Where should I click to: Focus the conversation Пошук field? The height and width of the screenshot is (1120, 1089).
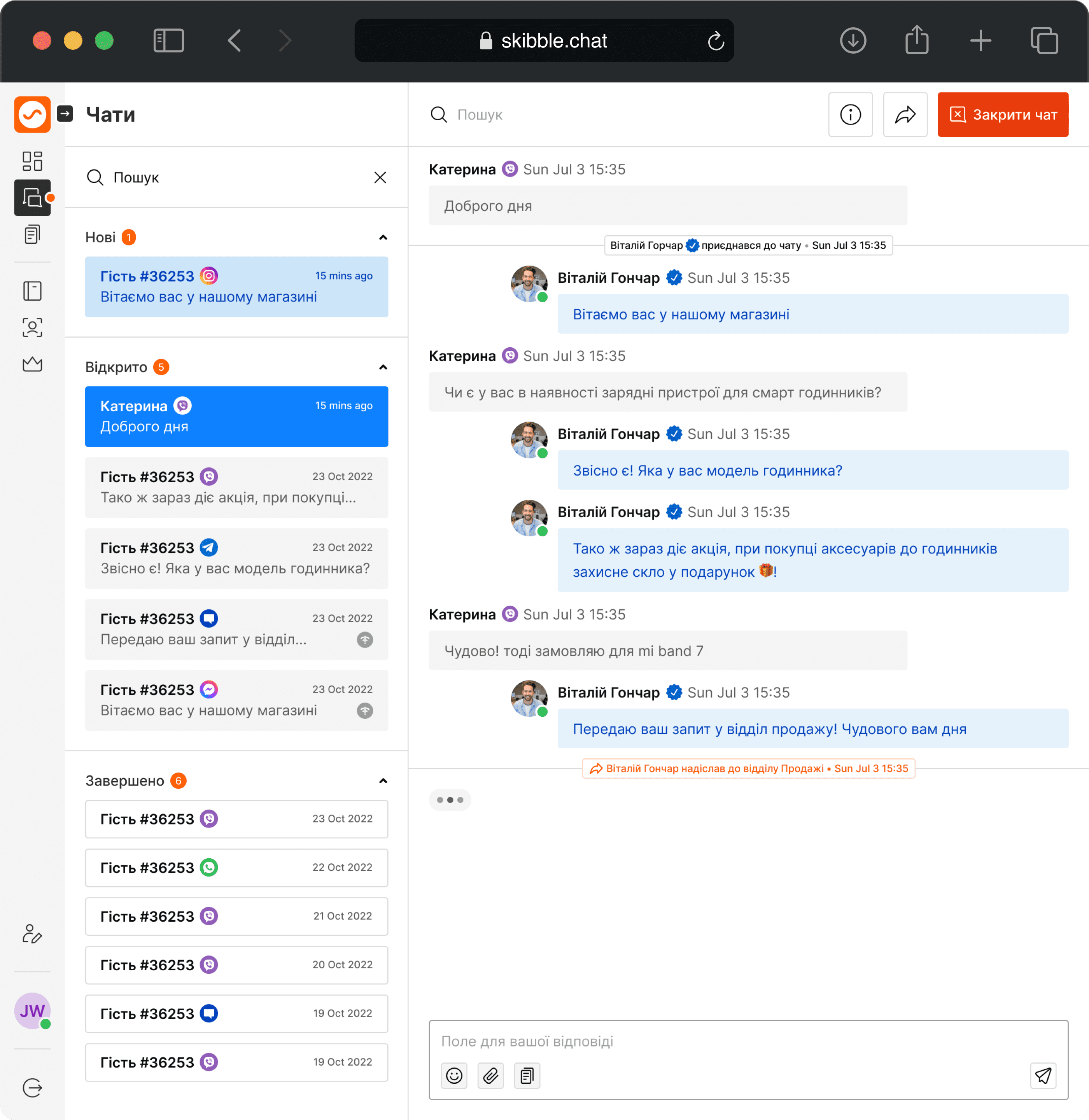623,114
